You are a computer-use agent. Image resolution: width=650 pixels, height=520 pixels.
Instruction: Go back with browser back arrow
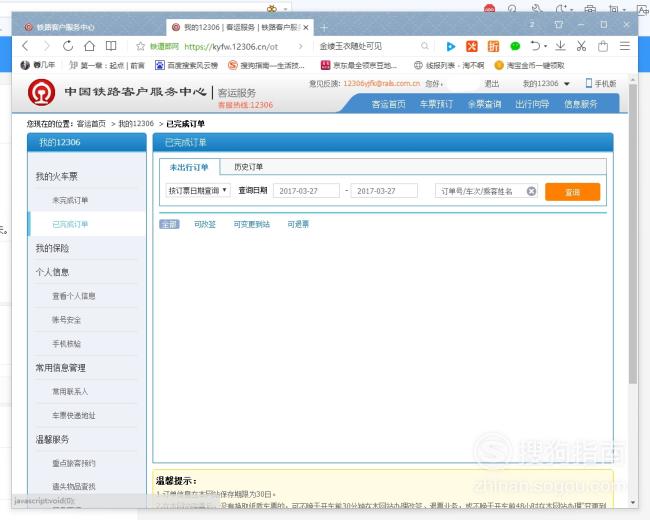26,46
